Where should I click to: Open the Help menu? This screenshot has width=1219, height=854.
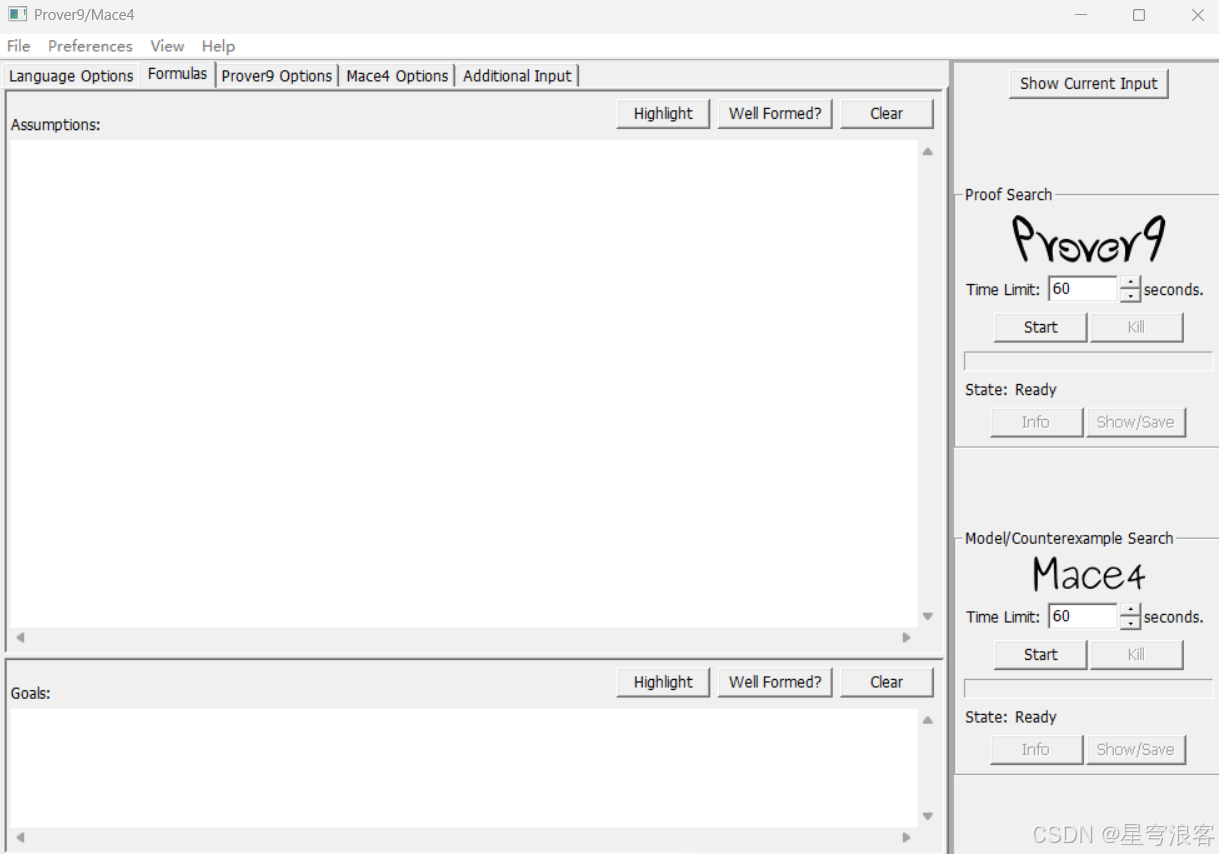218,46
